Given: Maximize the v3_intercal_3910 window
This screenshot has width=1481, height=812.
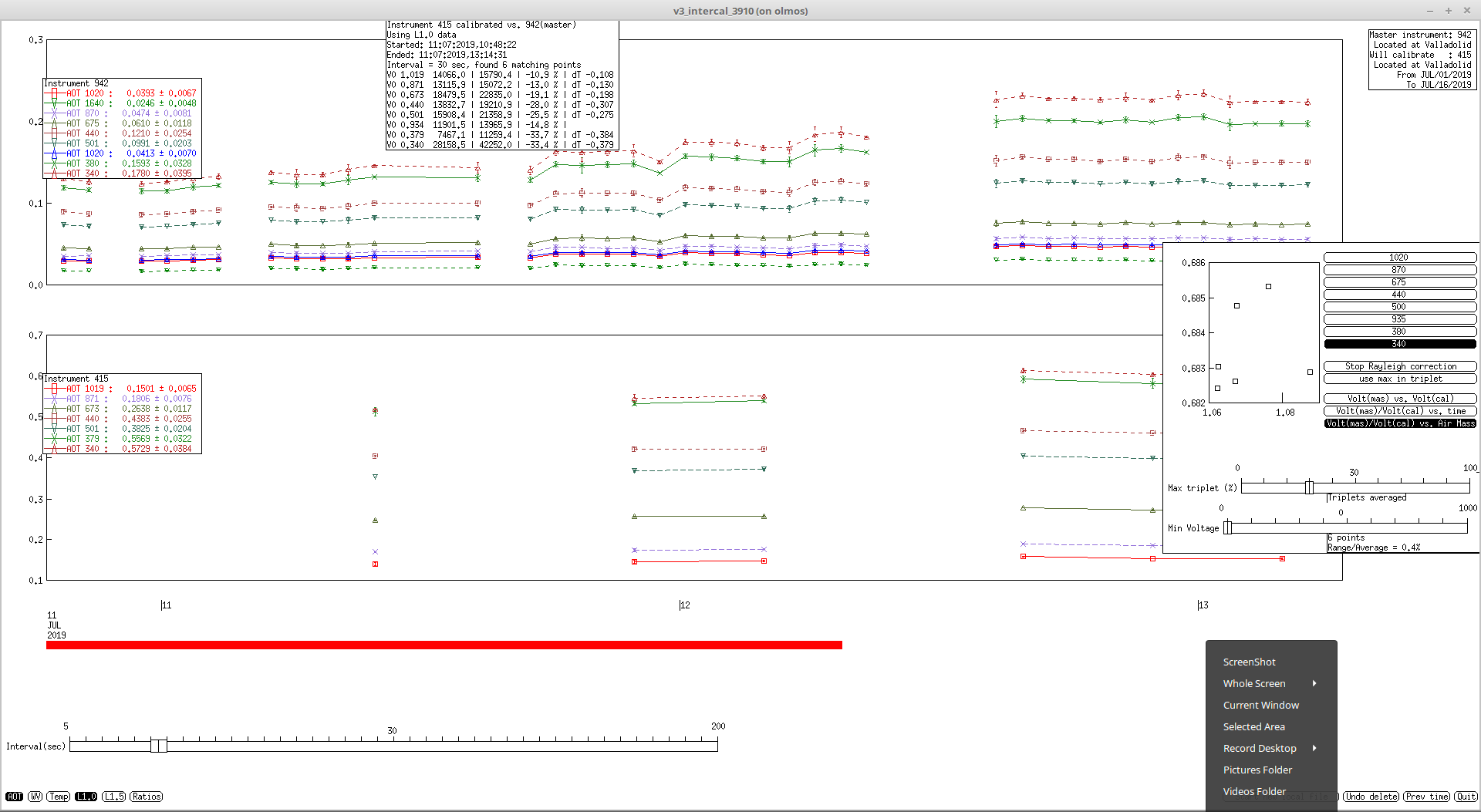Looking at the screenshot, I should click(x=1449, y=11).
